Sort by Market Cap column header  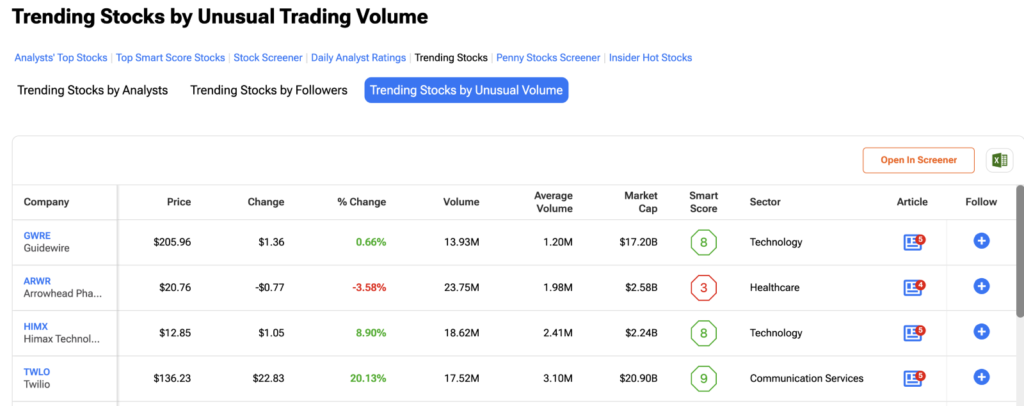[641, 202]
